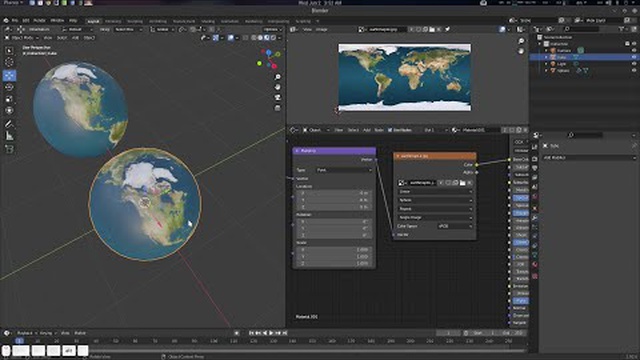
Task: Open the Linear interpolation dropdown in image node
Action: [435, 191]
